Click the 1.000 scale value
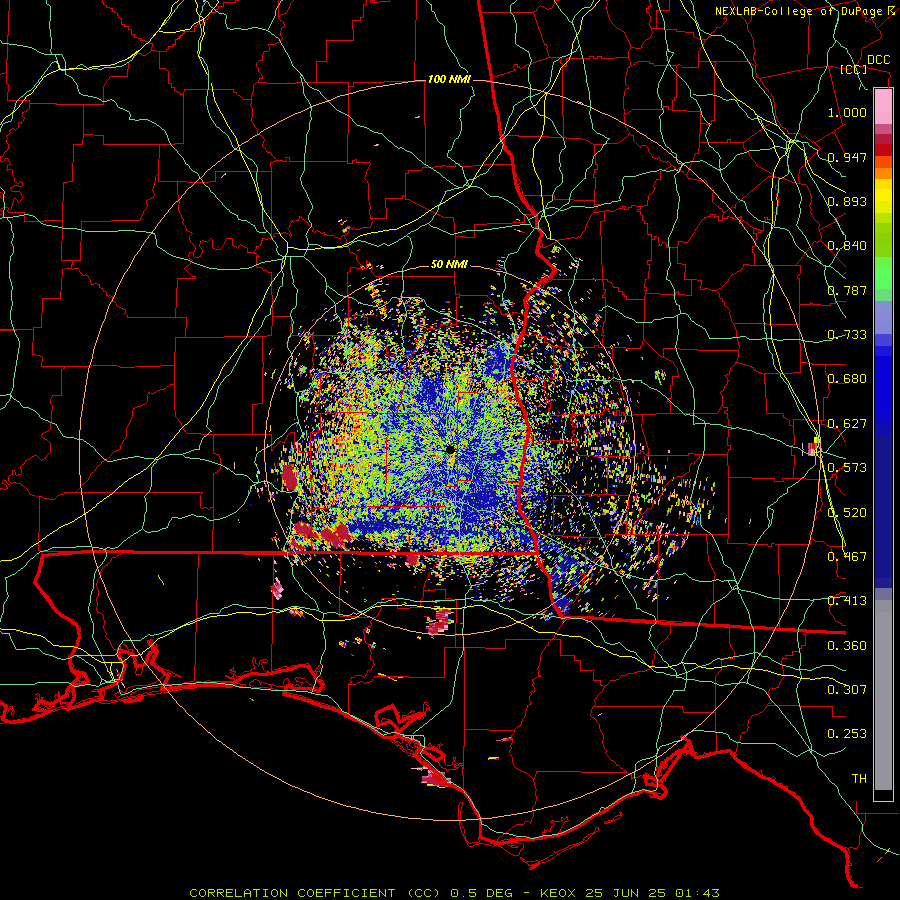900x900 pixels. (847, 112)
